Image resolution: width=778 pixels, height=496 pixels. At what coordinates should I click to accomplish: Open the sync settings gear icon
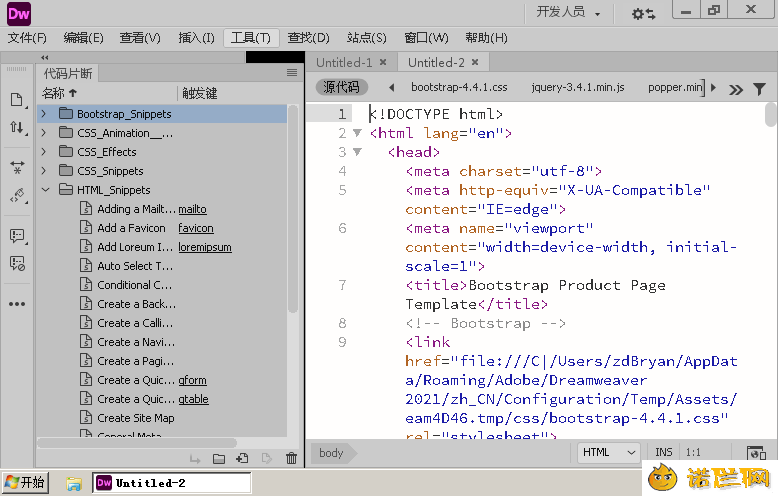(643, 14)
